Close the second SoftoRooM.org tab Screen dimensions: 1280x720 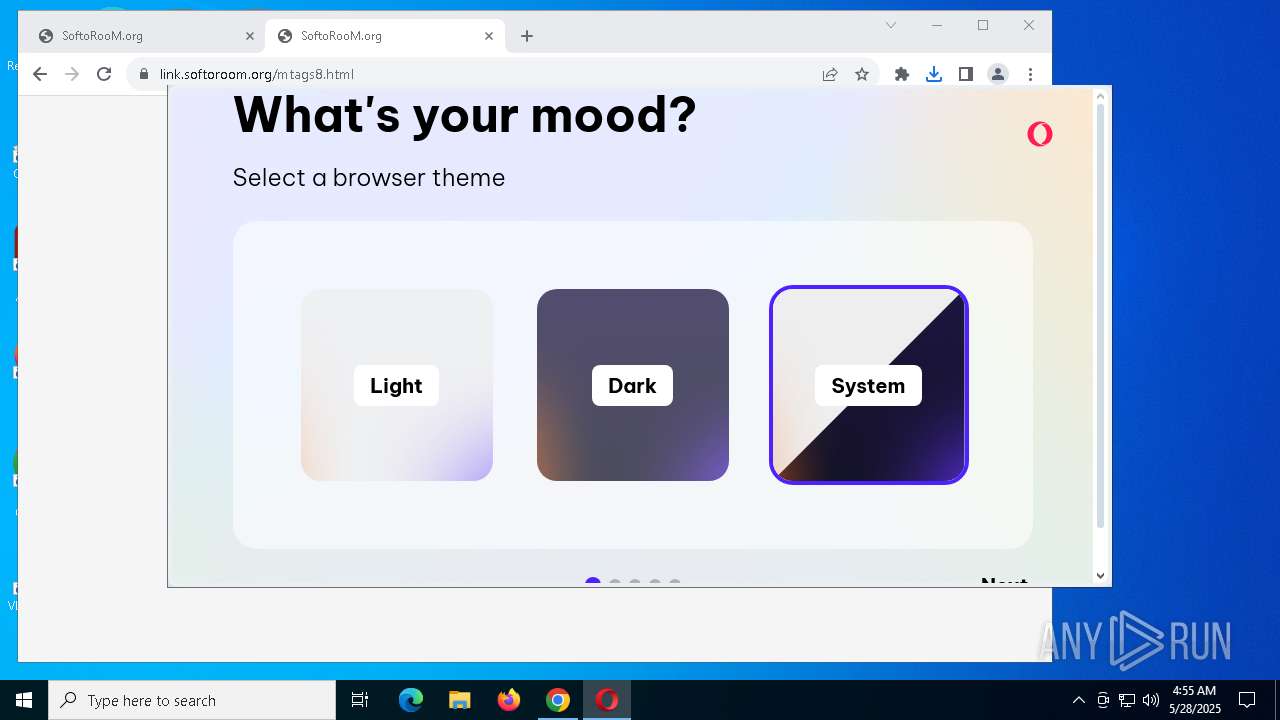tap(489, 36)
